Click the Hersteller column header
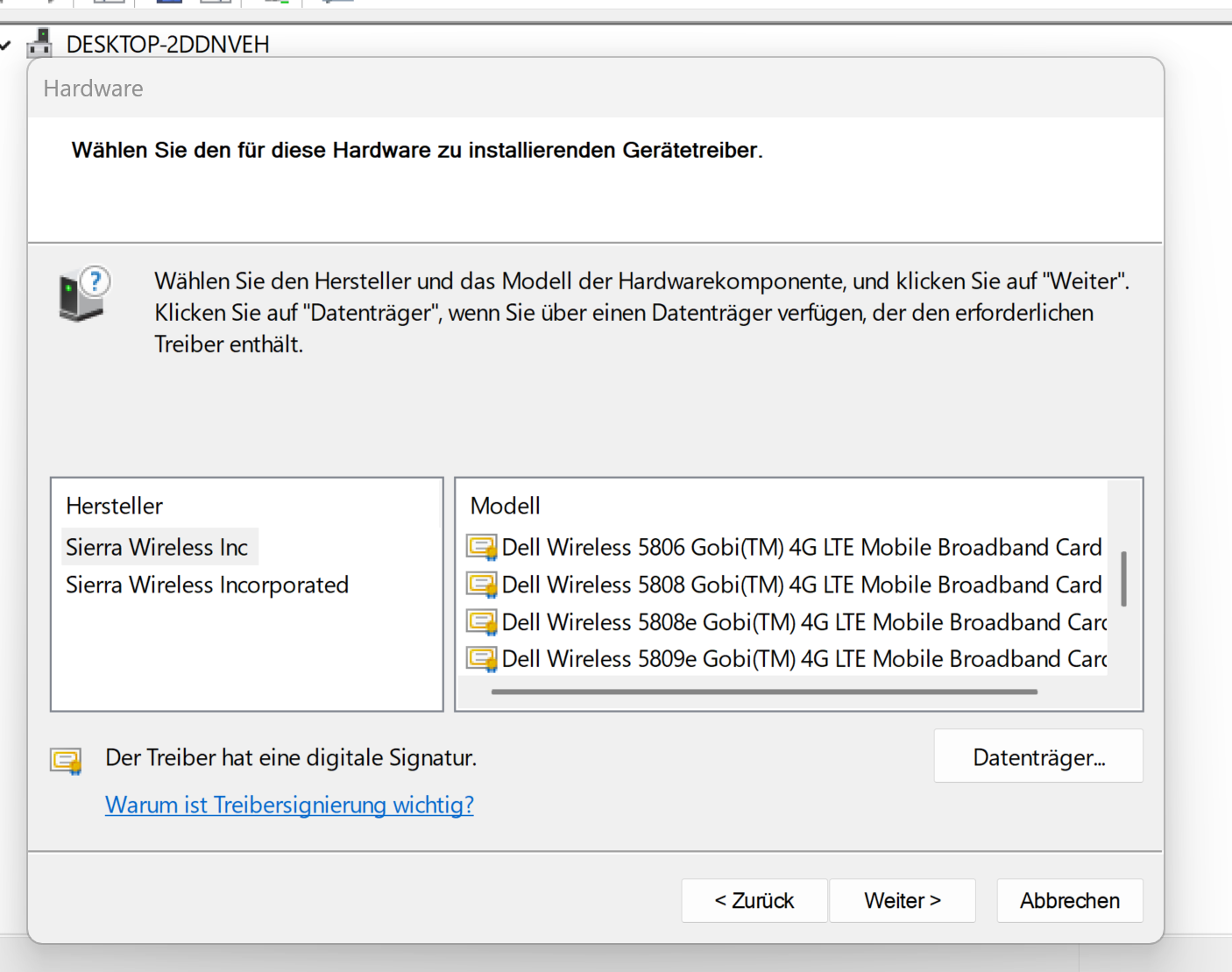Screen dimensions: 1232x972 114,506
